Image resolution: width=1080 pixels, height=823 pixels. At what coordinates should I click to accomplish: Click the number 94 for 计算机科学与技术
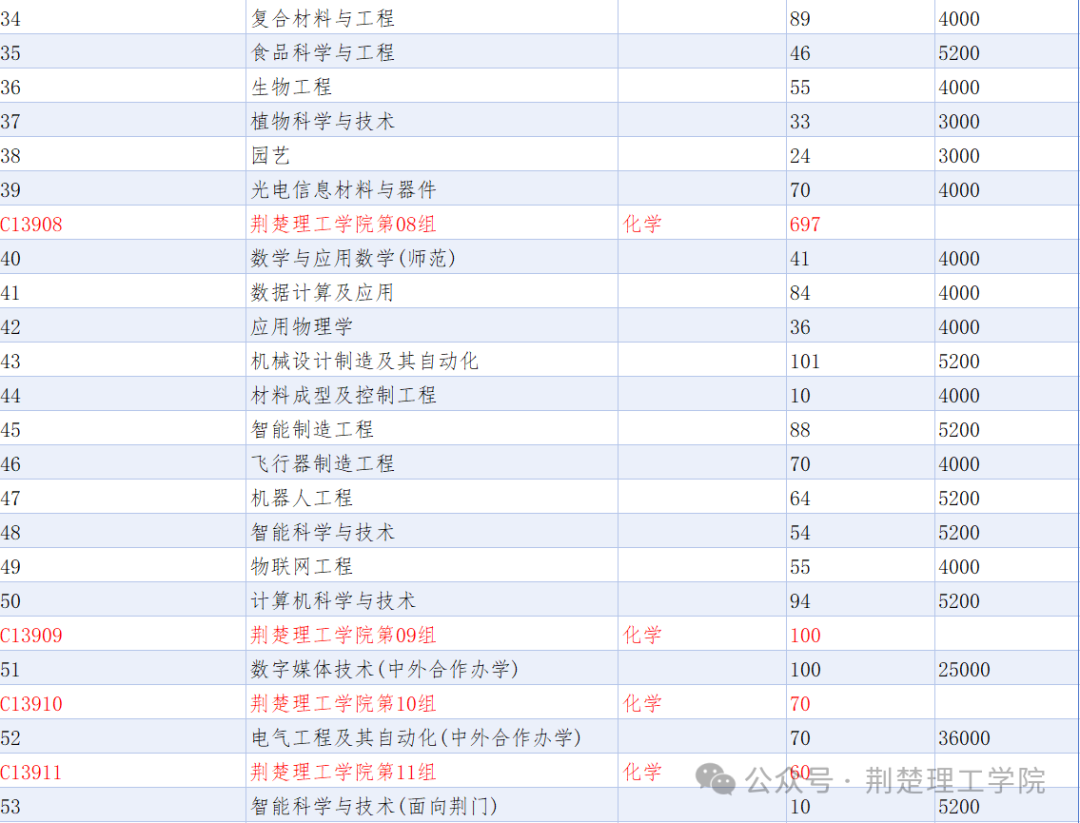800,601
